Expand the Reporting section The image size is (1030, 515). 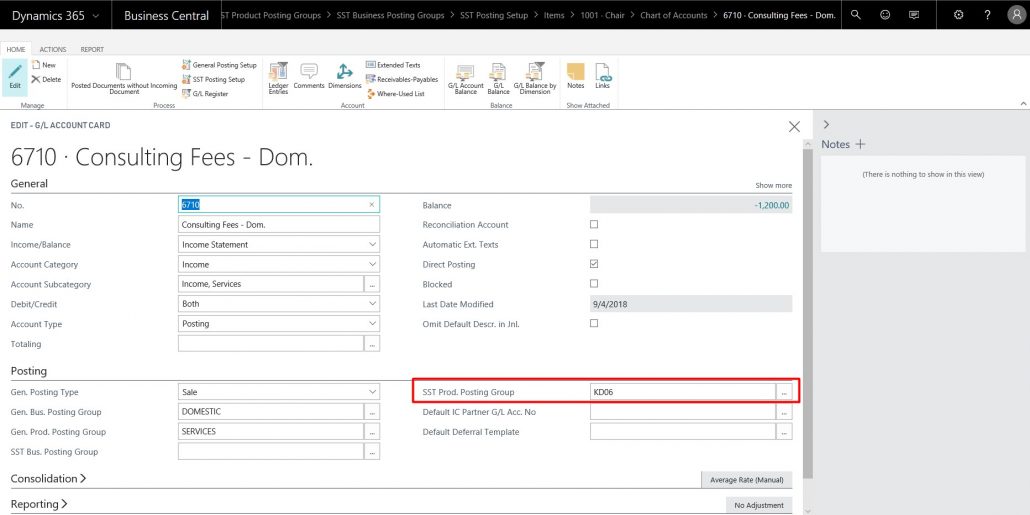(x=39, y=504)
